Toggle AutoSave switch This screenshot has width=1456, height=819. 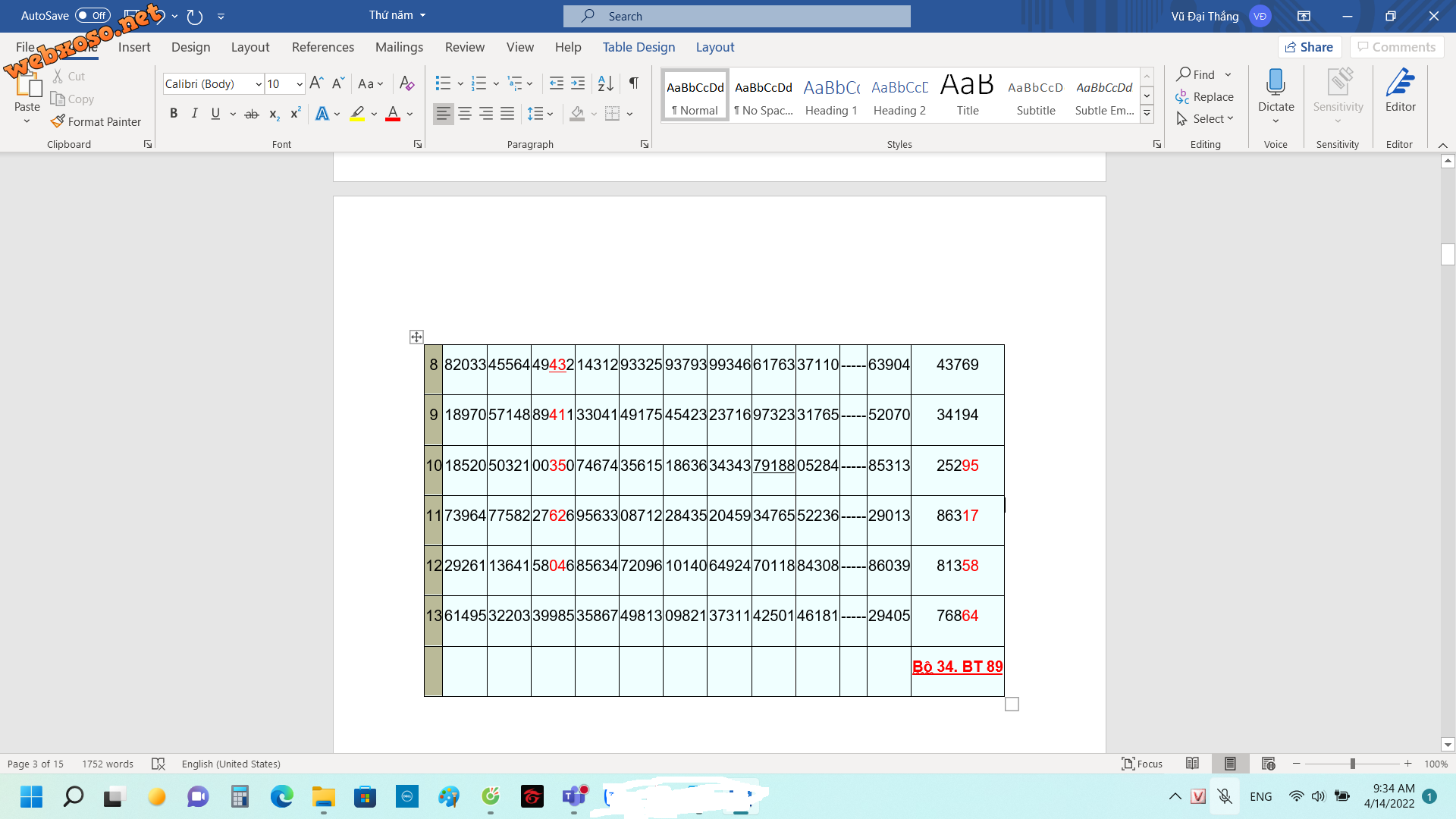[x=93, y=15]
